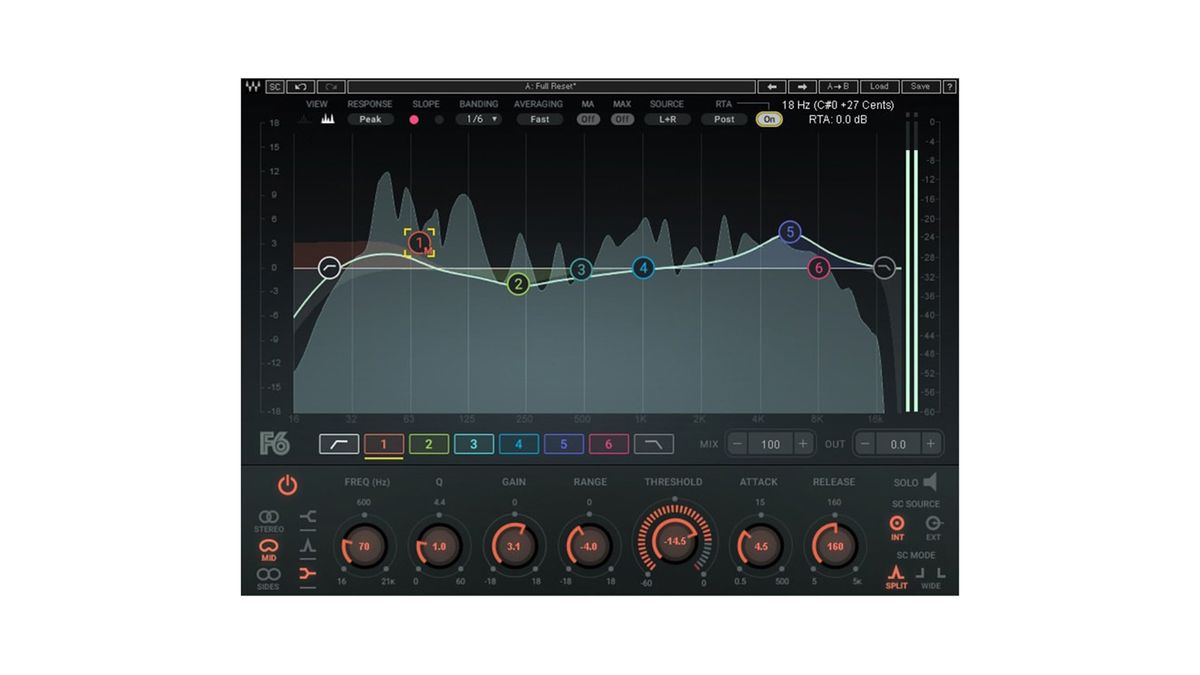Open the BANDING 1/6 dropdown
Screen dimensions: 1200x675
point(478,119)
